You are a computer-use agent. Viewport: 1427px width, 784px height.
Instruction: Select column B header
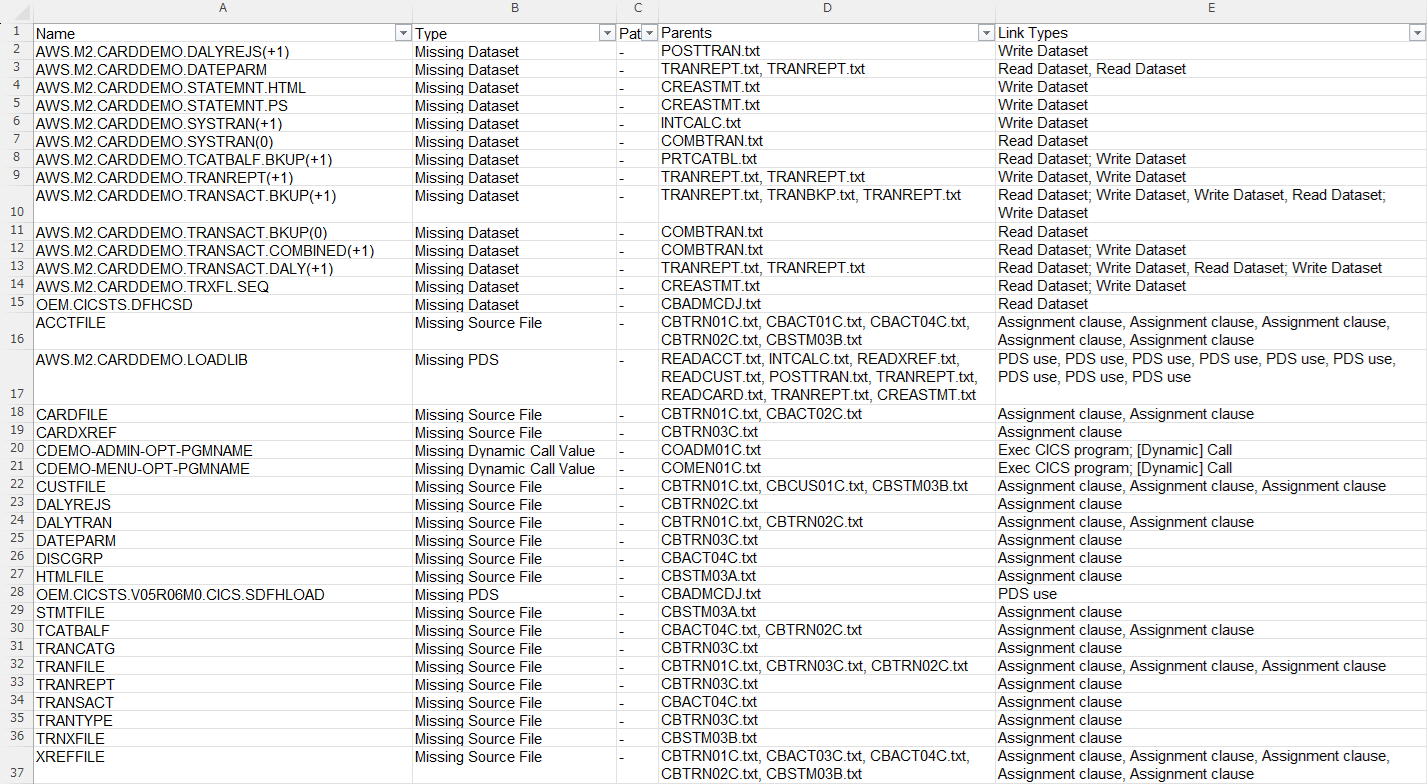point(514,7)
